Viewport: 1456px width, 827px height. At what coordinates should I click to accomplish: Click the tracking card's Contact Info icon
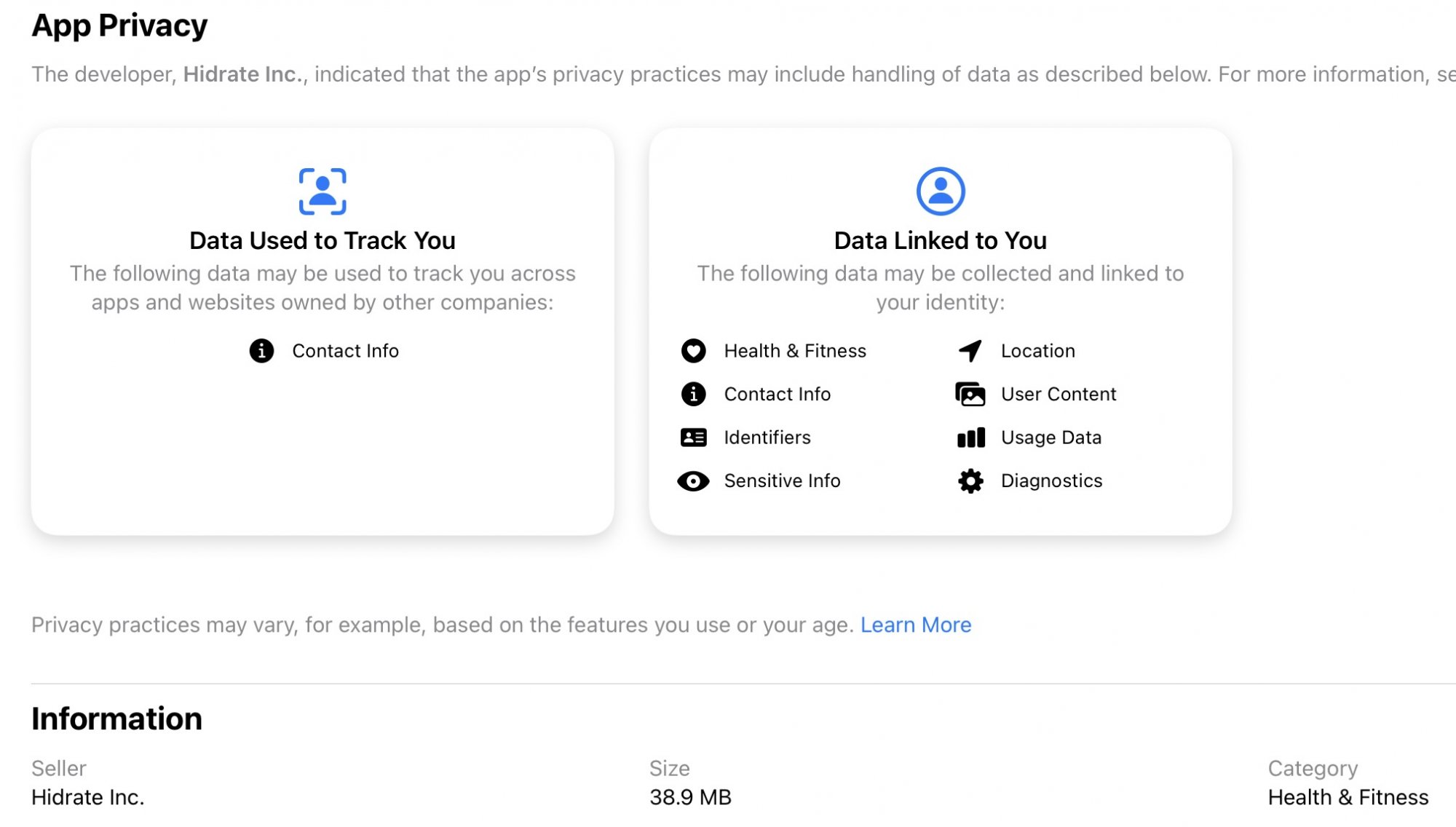click(x=261, y=351)
